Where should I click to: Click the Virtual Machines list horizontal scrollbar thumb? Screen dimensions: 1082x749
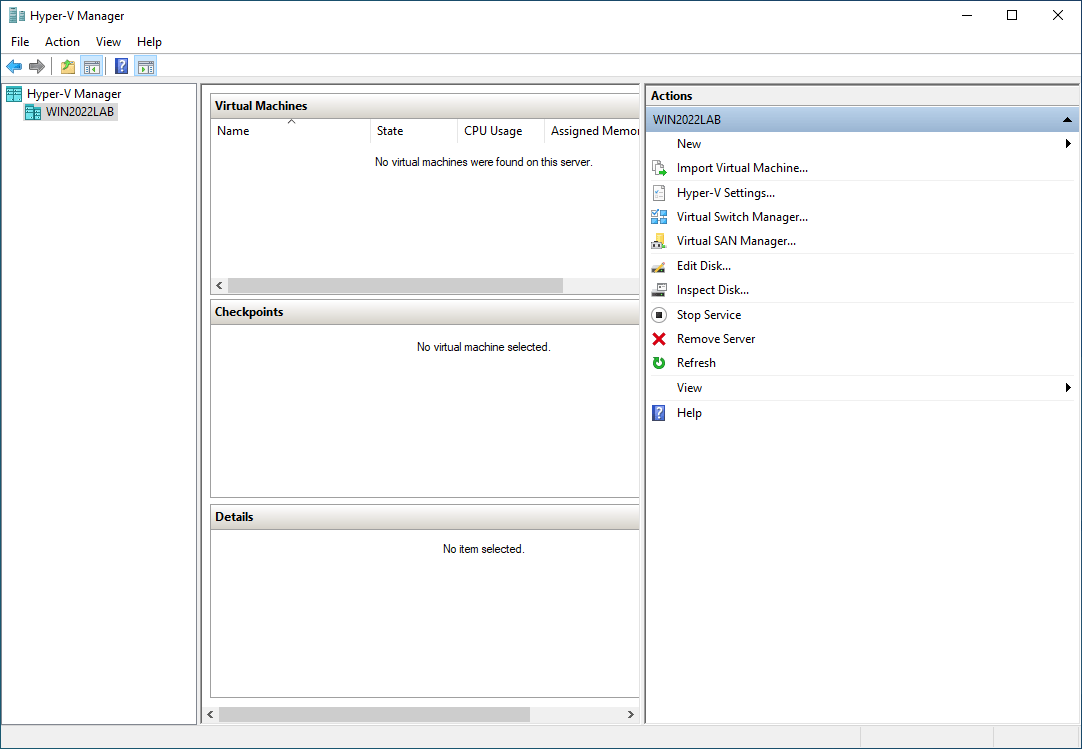[395, 285]
